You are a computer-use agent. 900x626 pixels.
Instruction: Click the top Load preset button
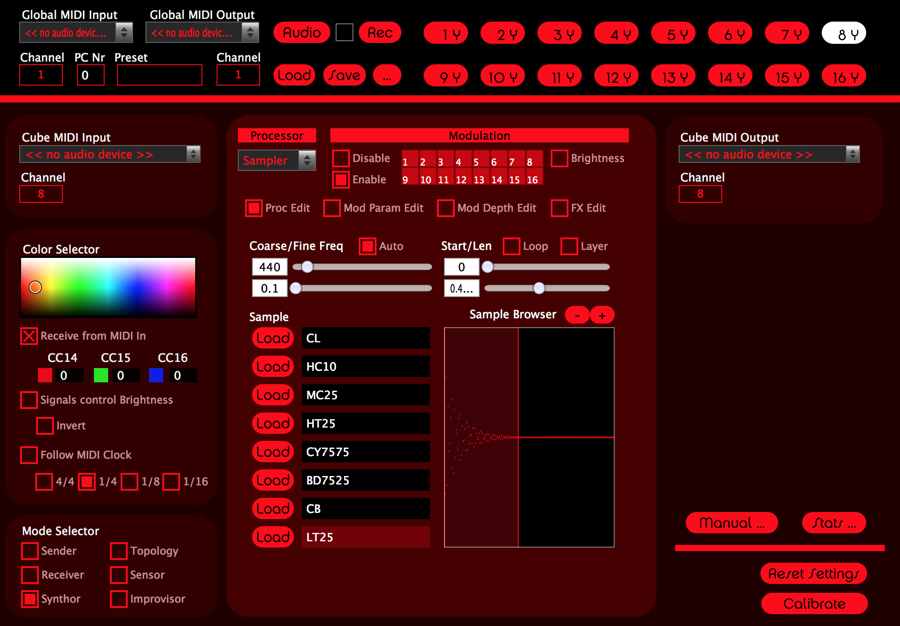(294, 75)
